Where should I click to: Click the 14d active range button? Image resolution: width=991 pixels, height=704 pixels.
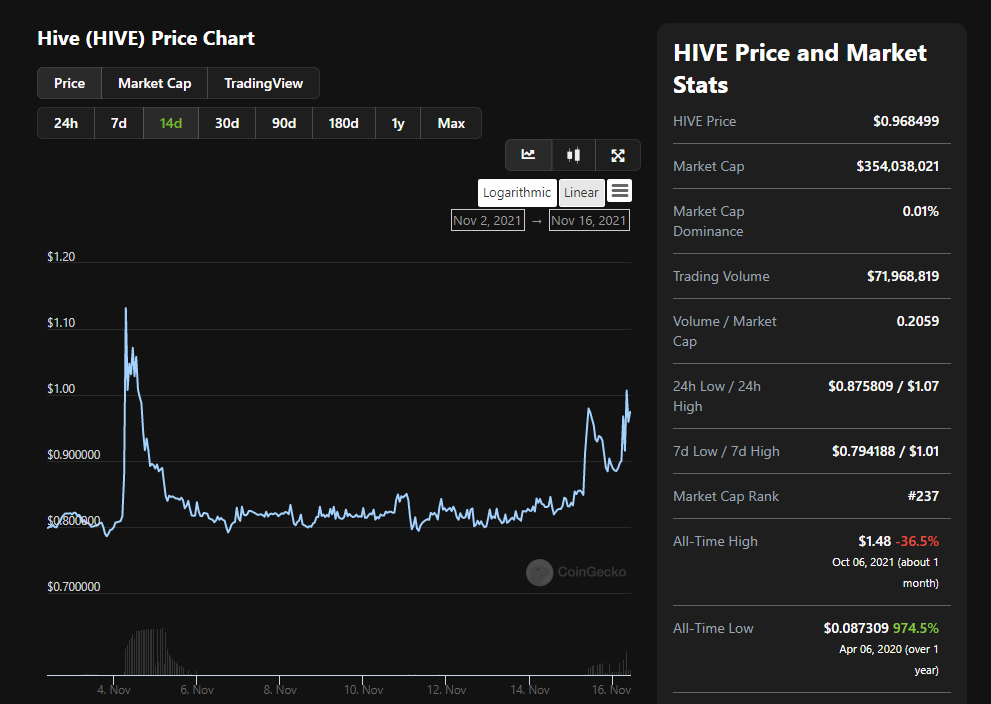171,123
